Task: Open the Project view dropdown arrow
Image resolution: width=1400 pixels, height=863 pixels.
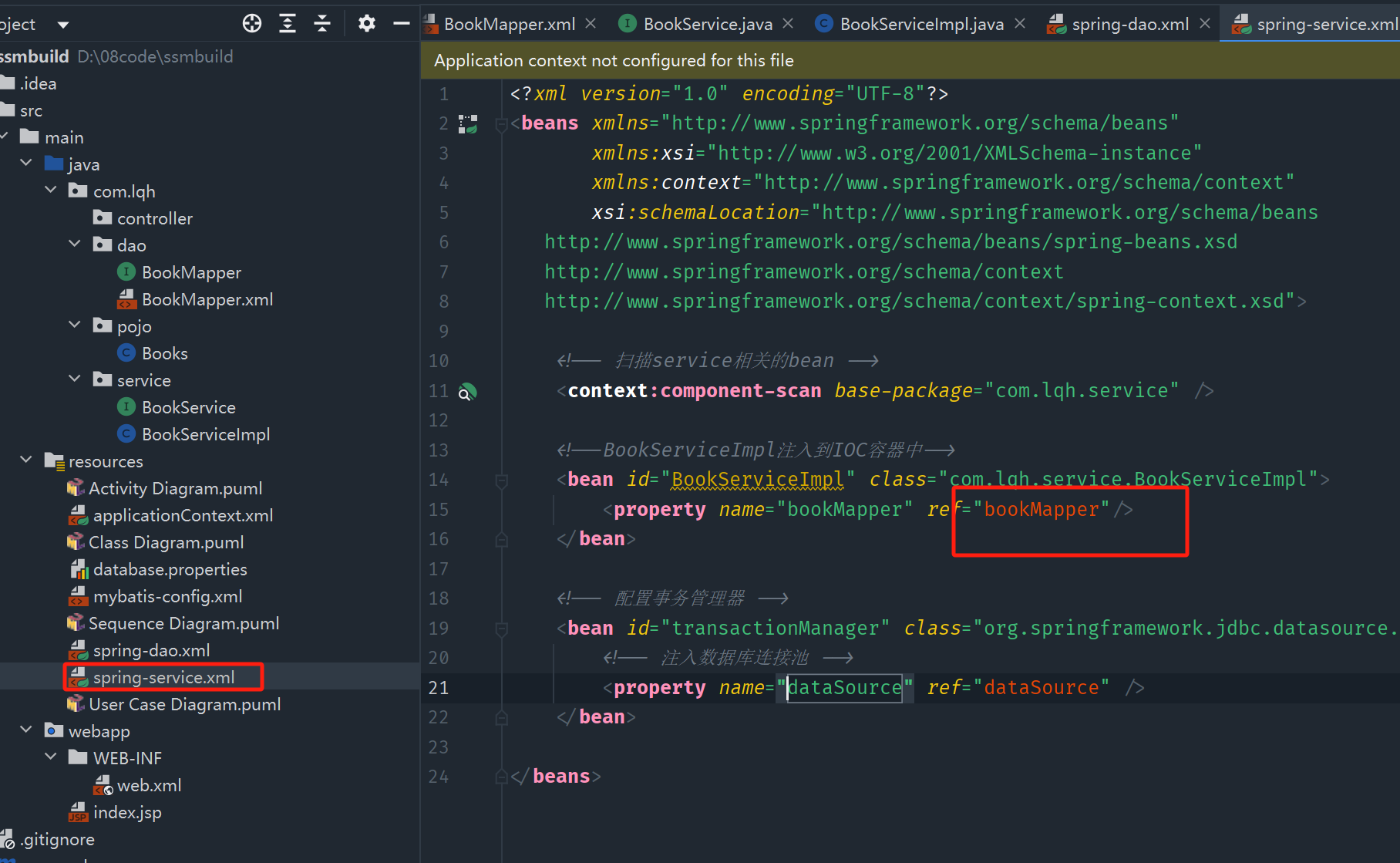Action: click(63, 25)
